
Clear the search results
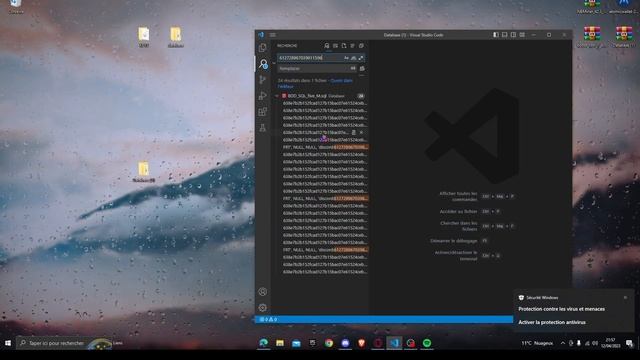tap(335, 46)
